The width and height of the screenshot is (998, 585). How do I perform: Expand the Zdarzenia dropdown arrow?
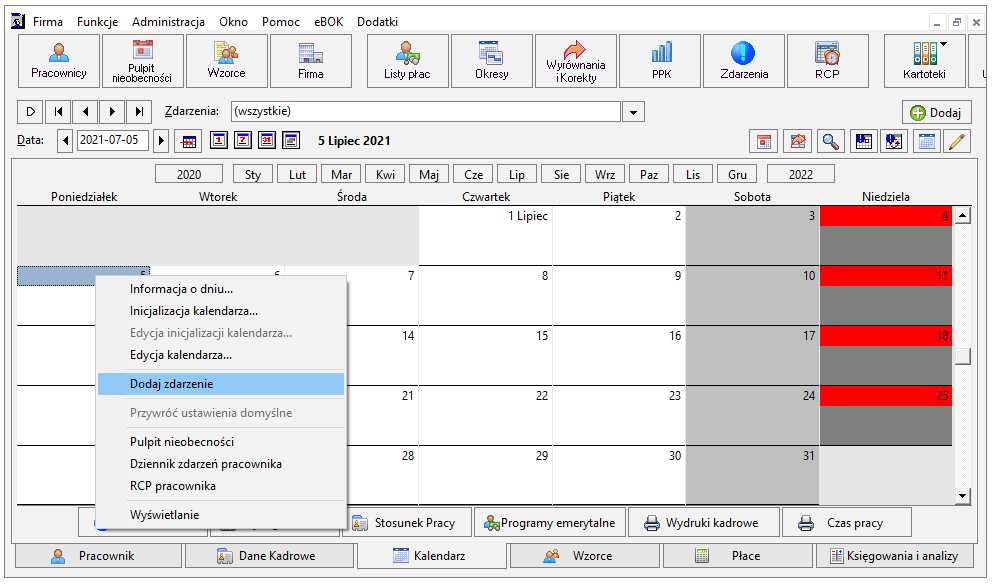[633, 112]
